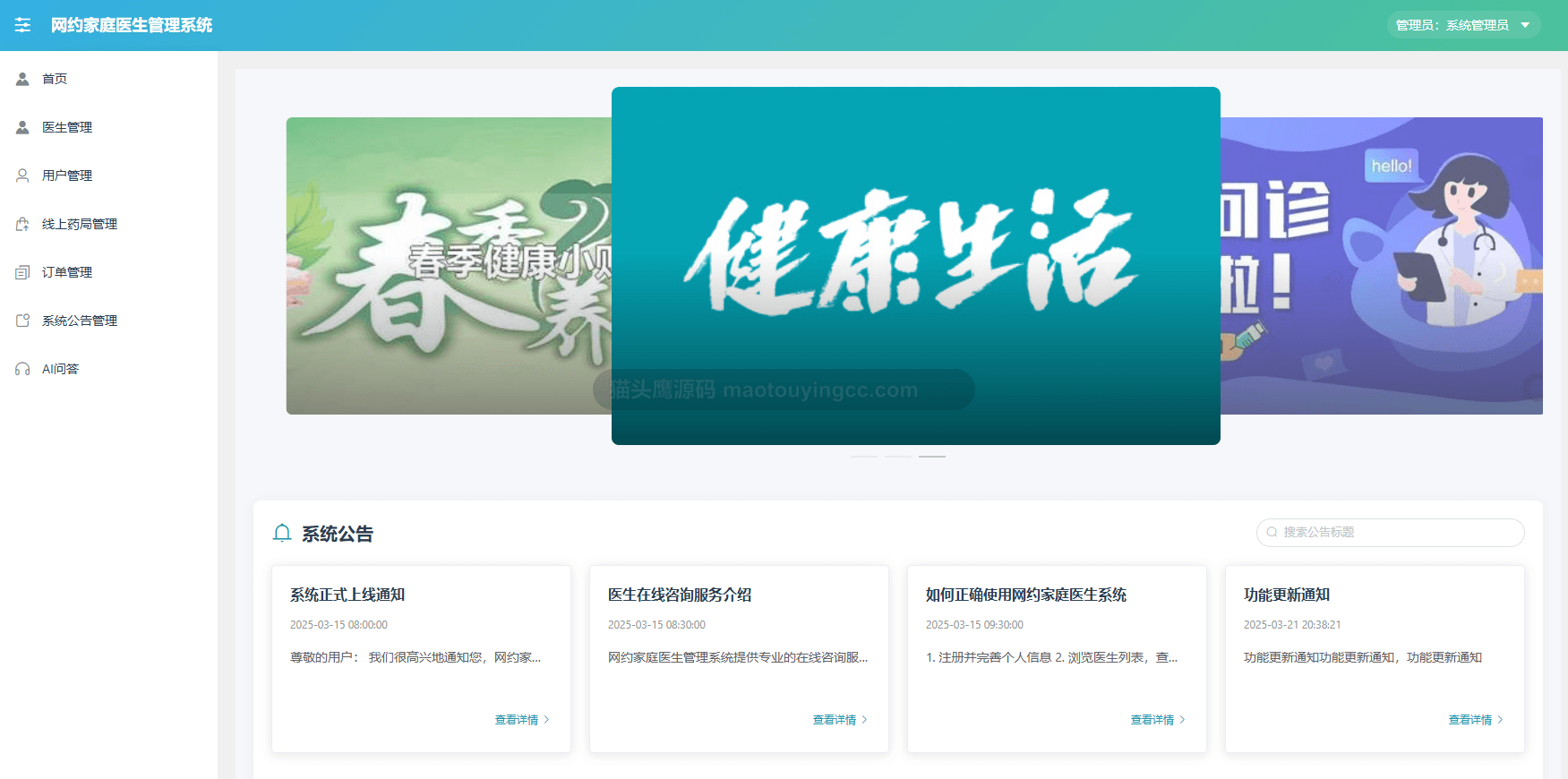
Task: Click the 搜索公告标题 search field
Action: pos(1391,532)
